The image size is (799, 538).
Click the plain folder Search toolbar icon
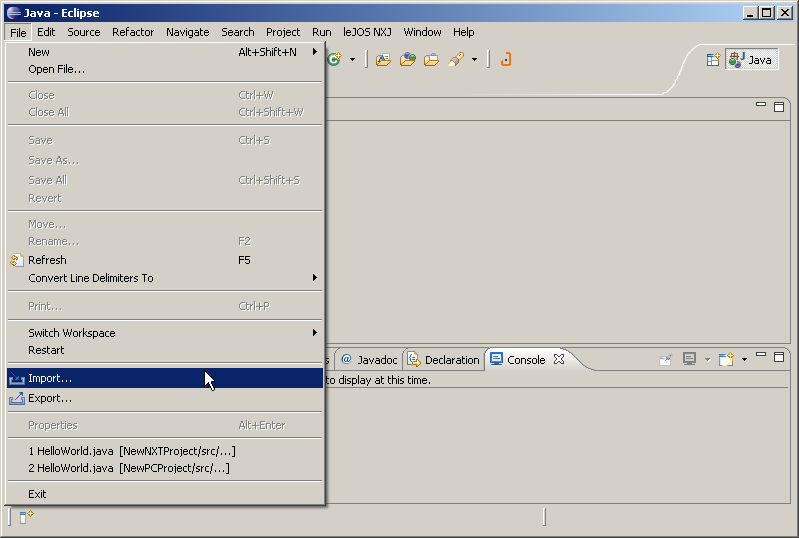tap(431, 60)
